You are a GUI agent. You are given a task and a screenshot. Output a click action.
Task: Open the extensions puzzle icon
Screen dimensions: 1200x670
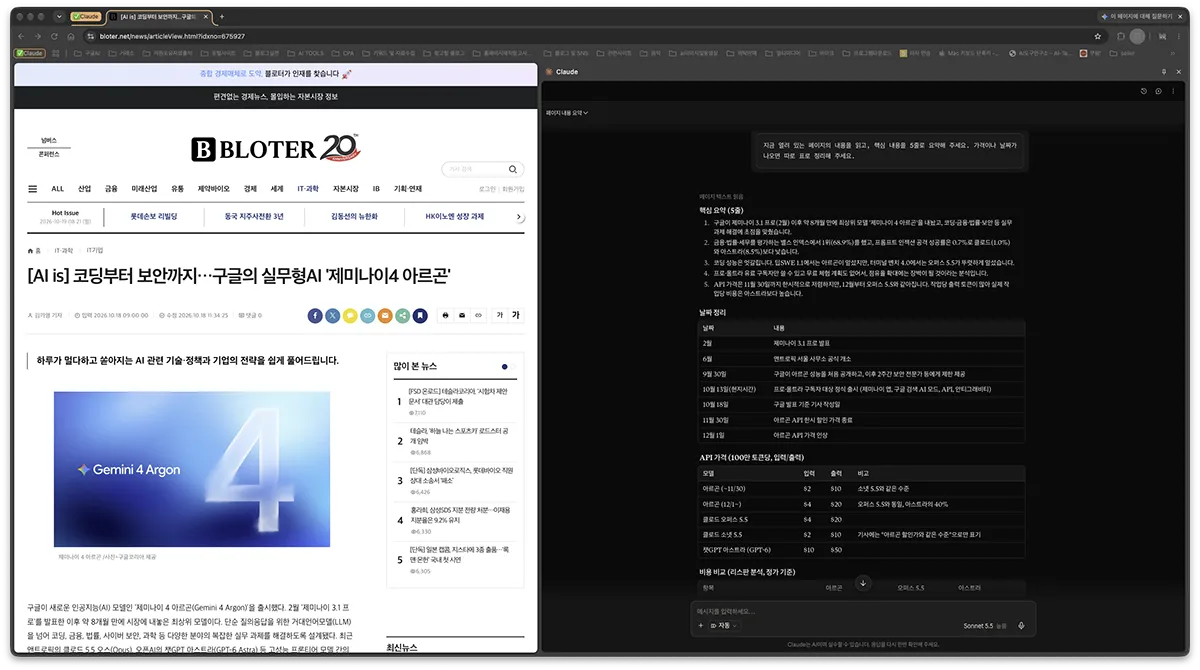pos(1121,36)
